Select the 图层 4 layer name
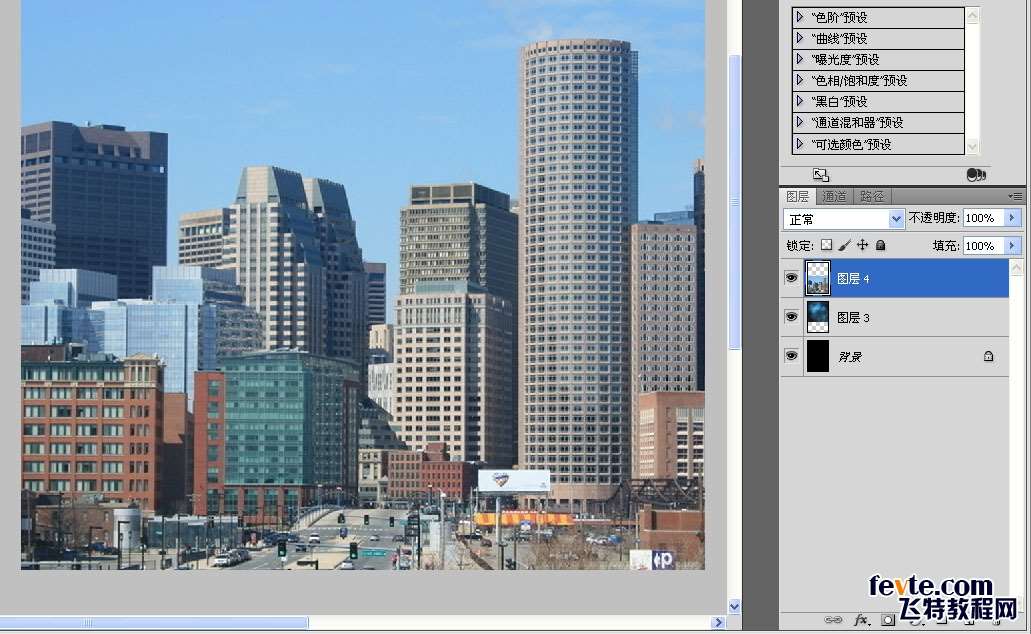The height and width of the screenshot is (634, 1031). [853, 279]
